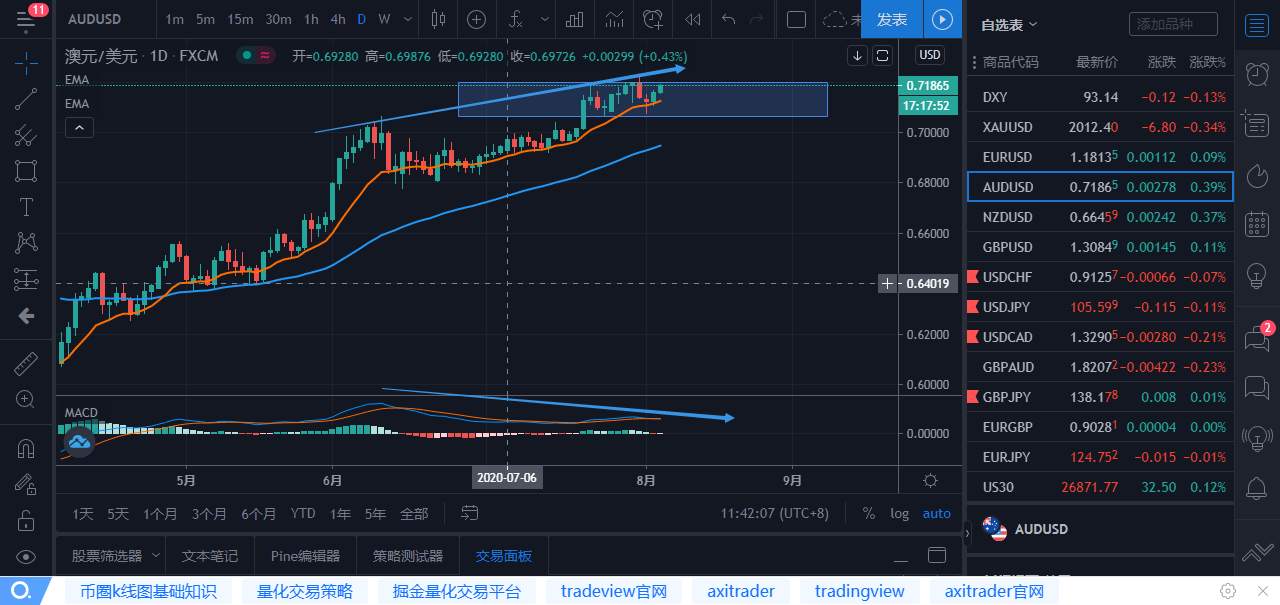Image resolution: width=1280 pixels, height=605 pixels.
Task: Toggle log scale
Action: (899, 513)
